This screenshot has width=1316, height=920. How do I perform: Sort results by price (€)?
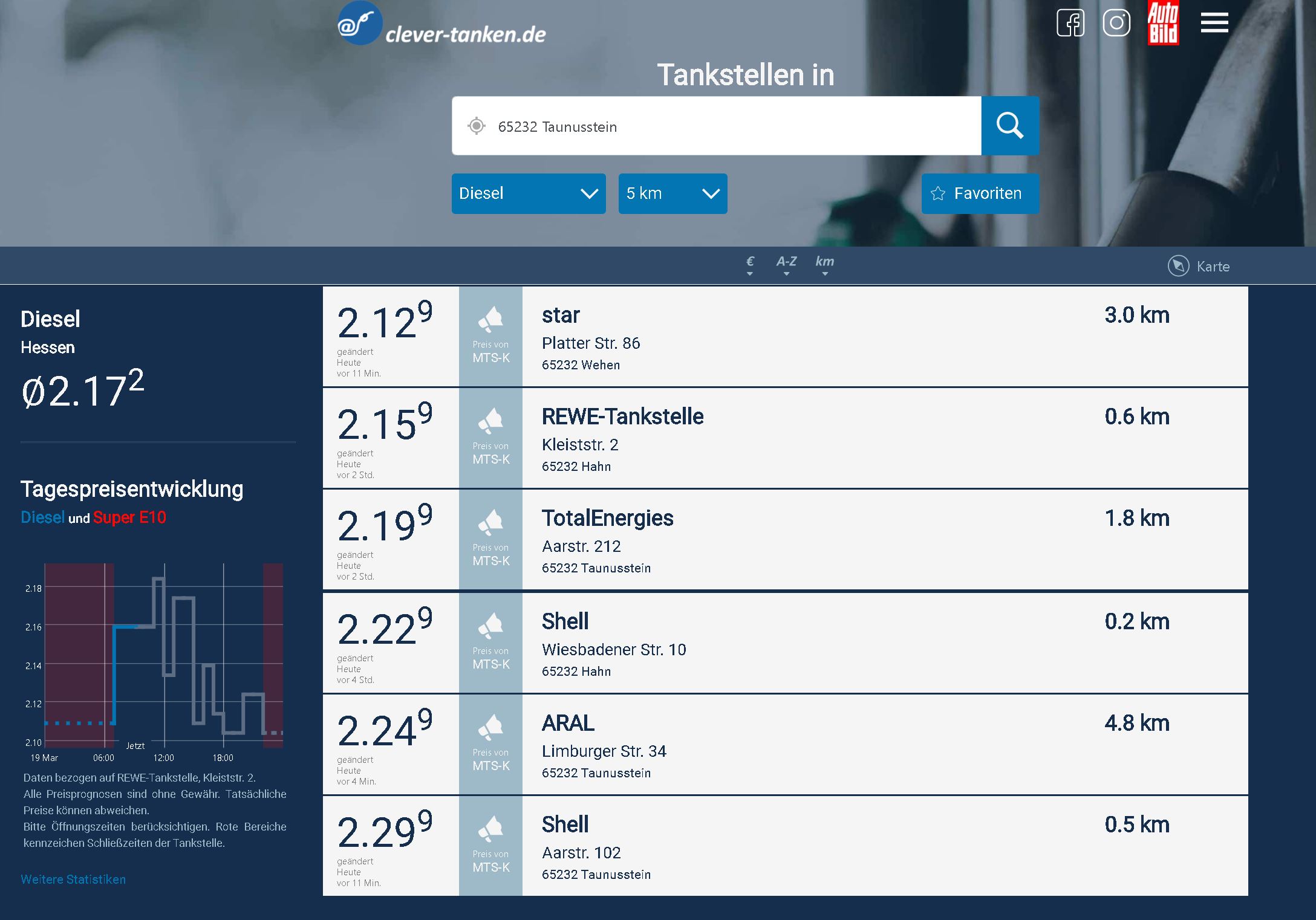(750, 265)
